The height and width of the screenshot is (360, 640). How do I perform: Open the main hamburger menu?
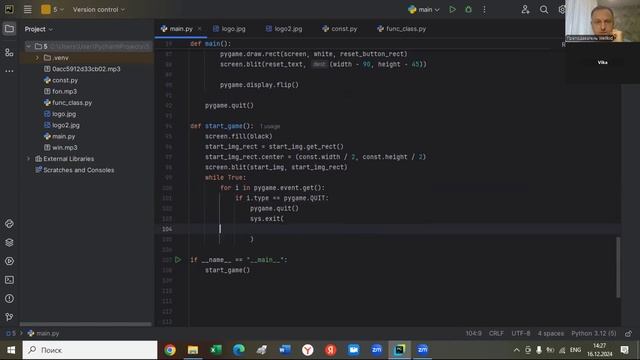pyautogui.click(x=27, y=9)
